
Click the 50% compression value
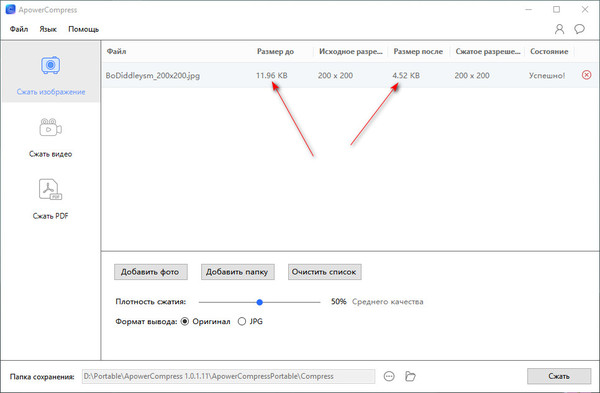pyautogui.click(x=339, y=302)
